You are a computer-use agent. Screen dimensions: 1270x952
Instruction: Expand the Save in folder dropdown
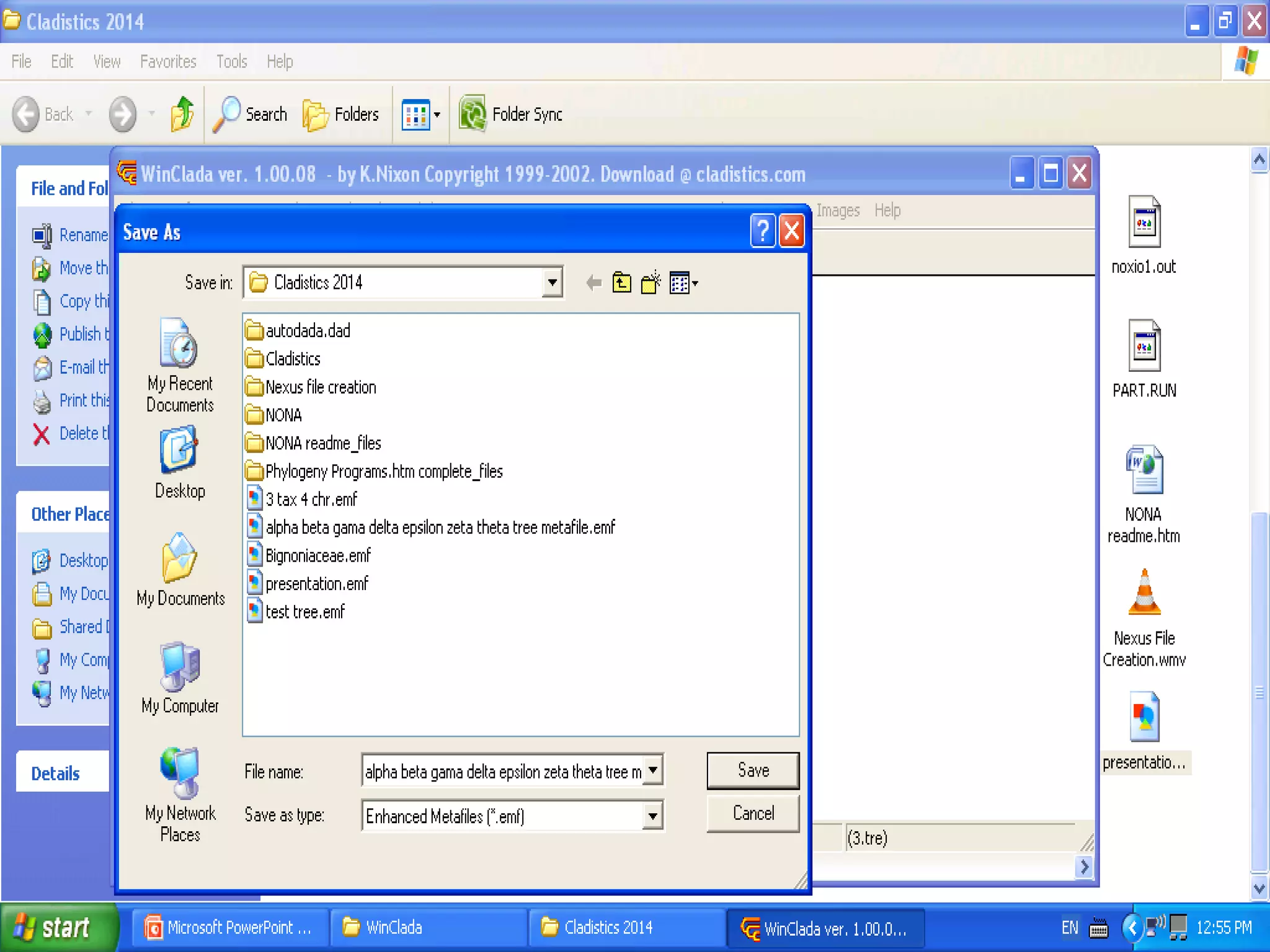coord(552,283)
